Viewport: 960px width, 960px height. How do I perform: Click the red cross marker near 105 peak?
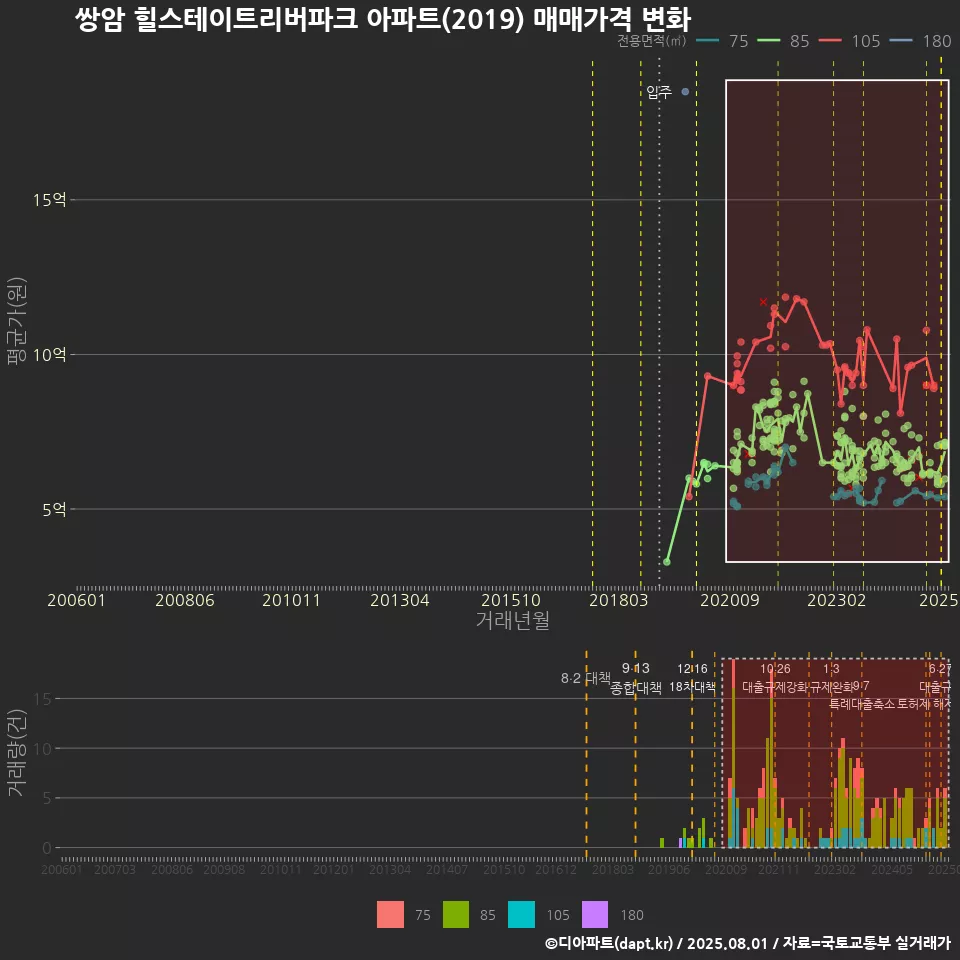pos(763,302)
